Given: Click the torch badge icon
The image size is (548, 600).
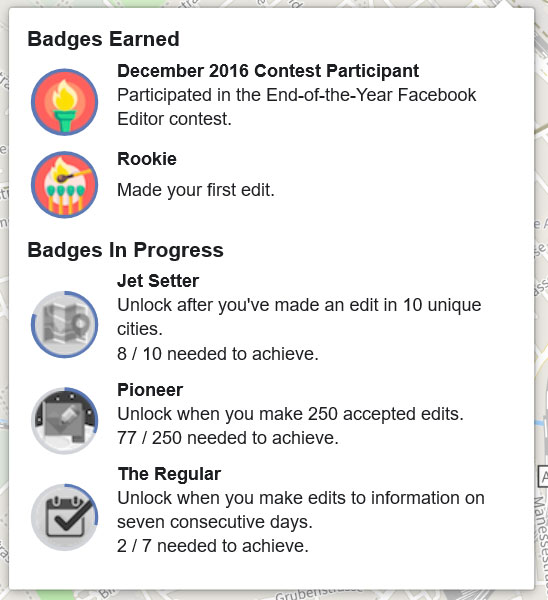Looking at the screenshot, I should point(64,102).
